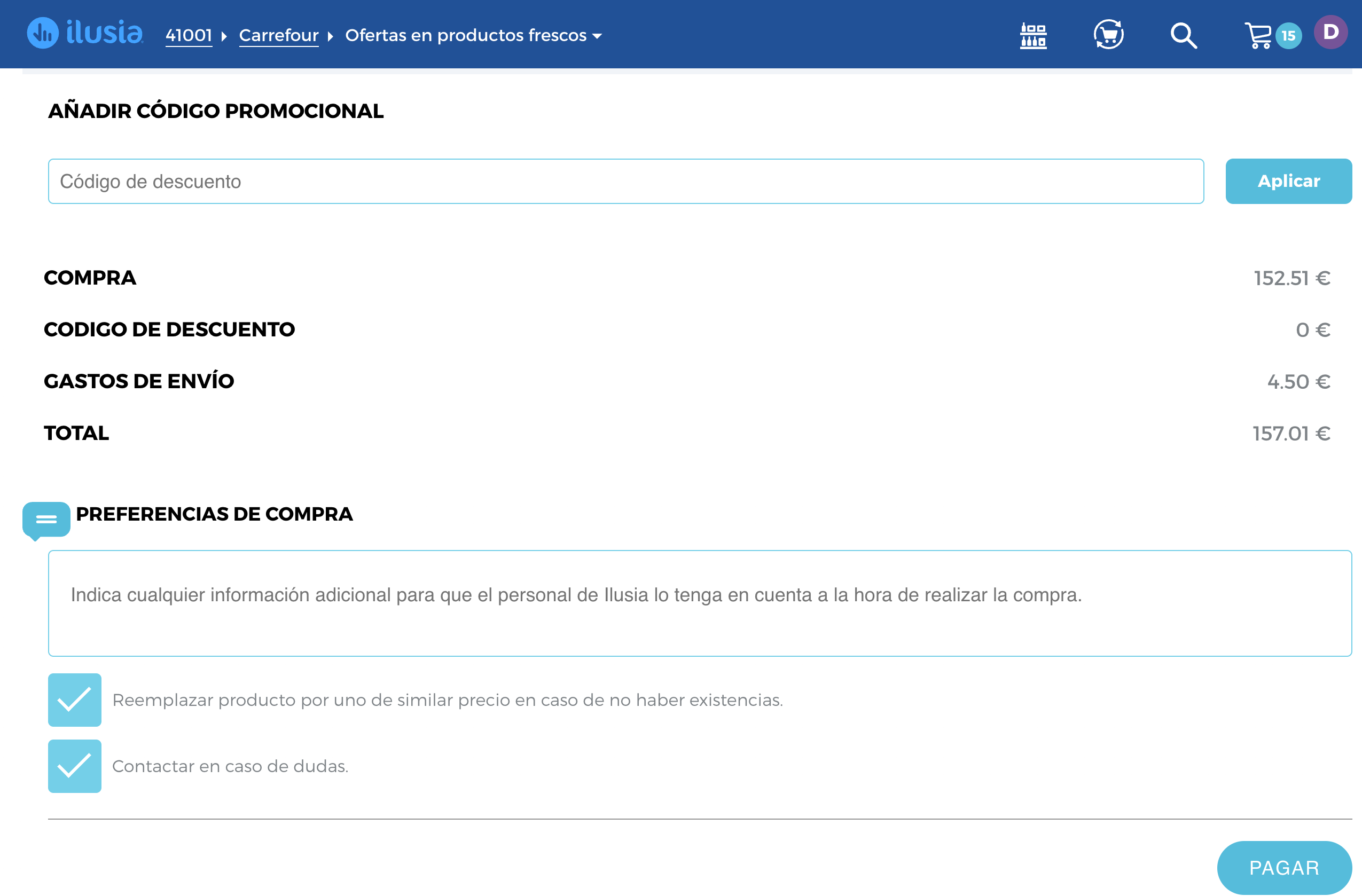
Task: Click the arrow after 41001 postcode
Action: (x=224, y=37)
